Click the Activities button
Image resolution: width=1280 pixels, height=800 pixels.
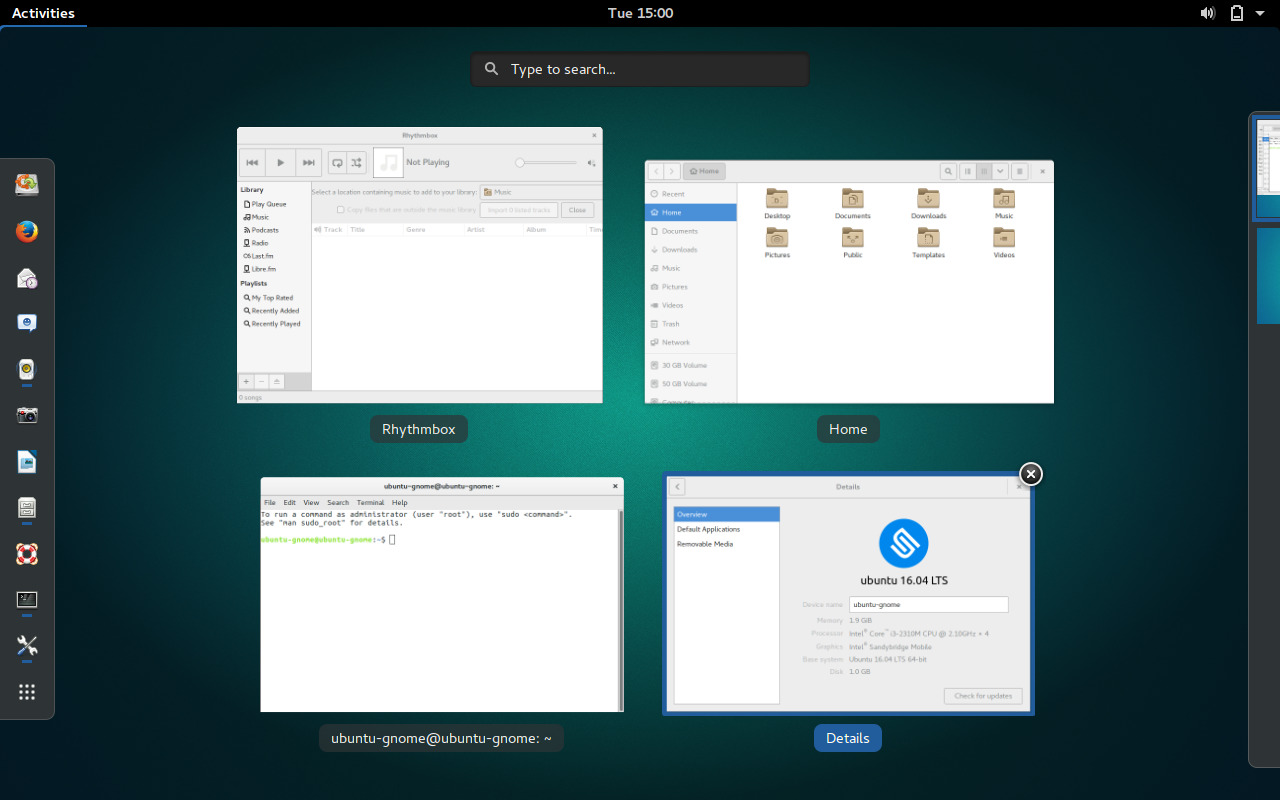coord(43,13)
